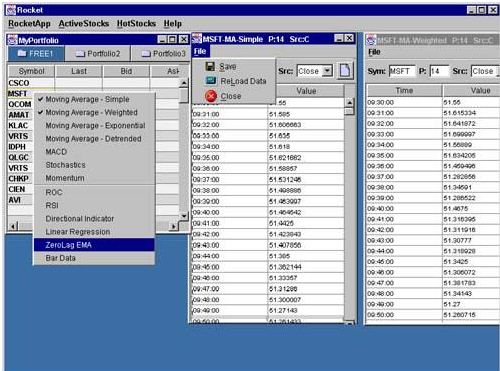Select Directional Indicator from context menu
Image resolution: width=500 pixels, height=371 pixels.
tap(94, 219)
